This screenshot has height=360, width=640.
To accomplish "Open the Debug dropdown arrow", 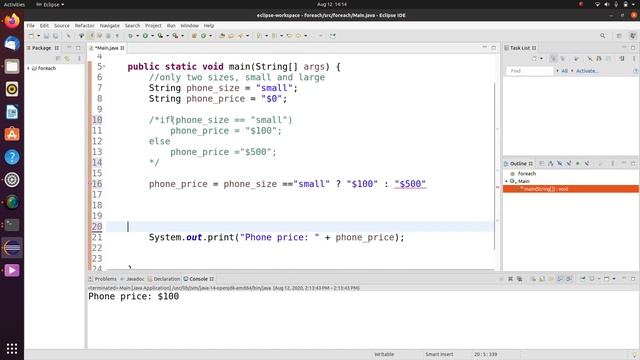I will click(x=137, y=36).
